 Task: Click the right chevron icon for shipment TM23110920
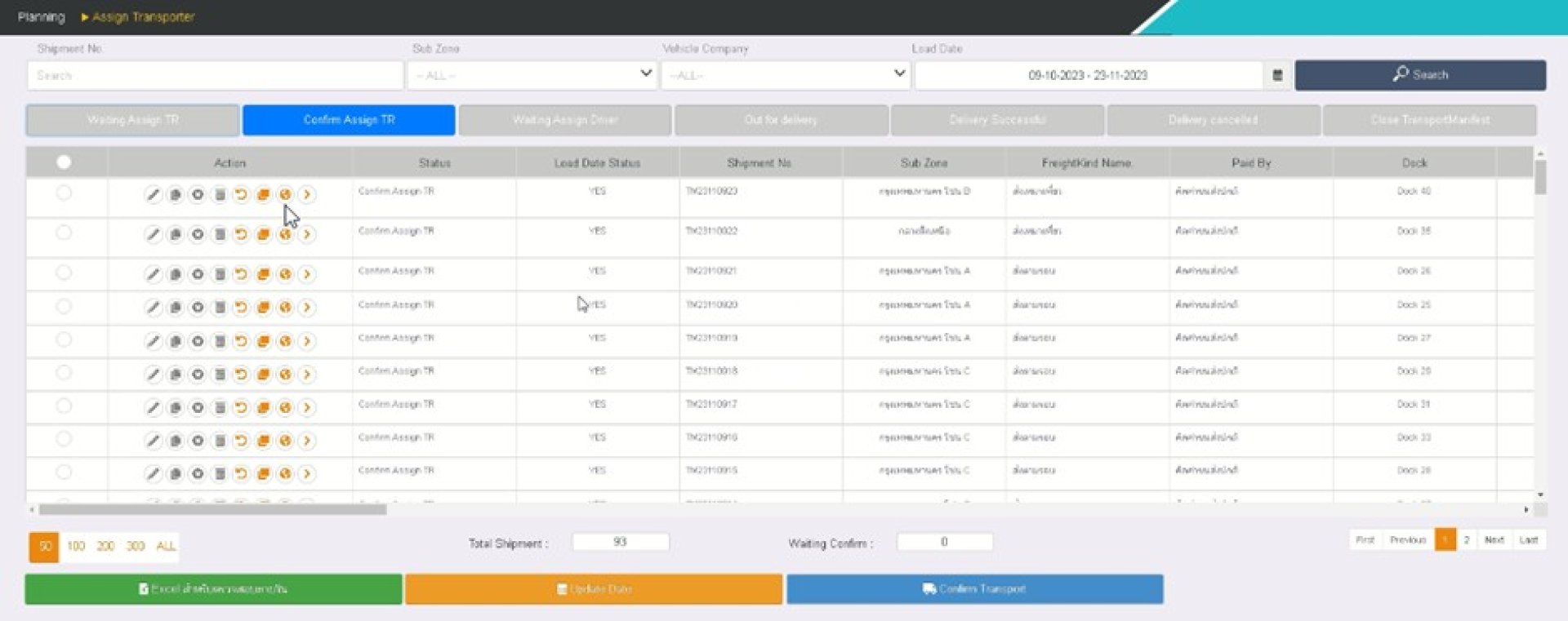307,308
